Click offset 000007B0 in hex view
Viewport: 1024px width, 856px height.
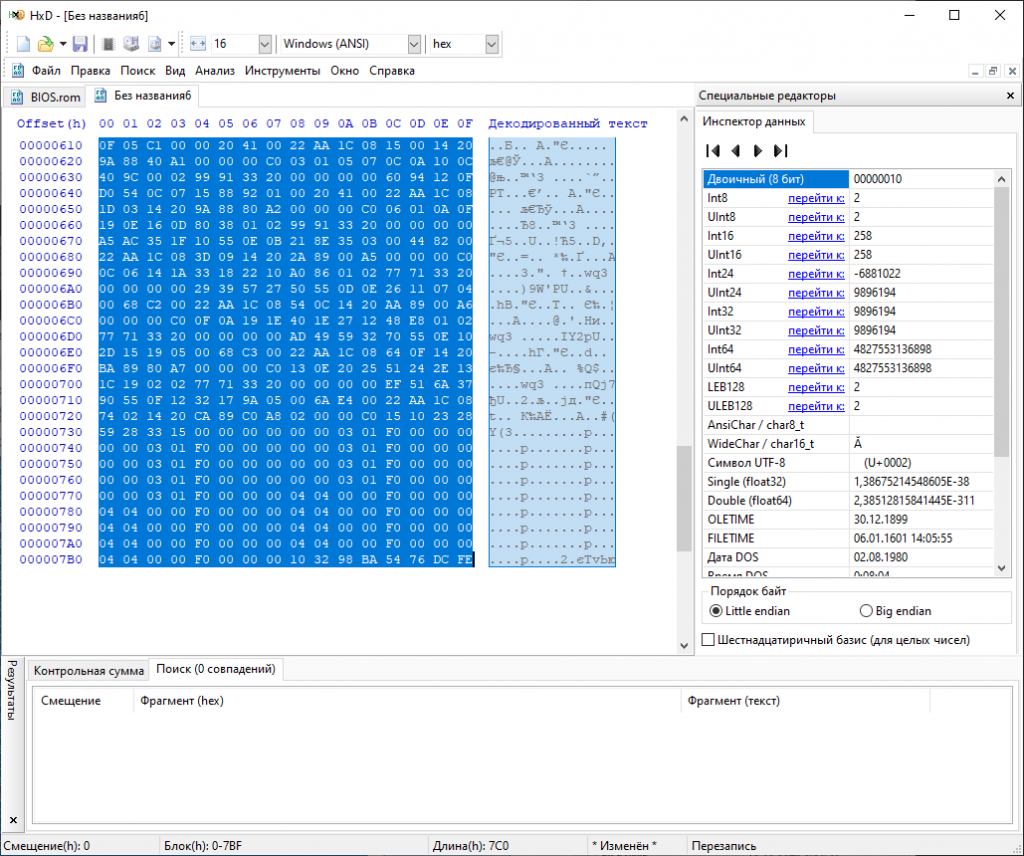pyautogui.click(x=51, y=560)
